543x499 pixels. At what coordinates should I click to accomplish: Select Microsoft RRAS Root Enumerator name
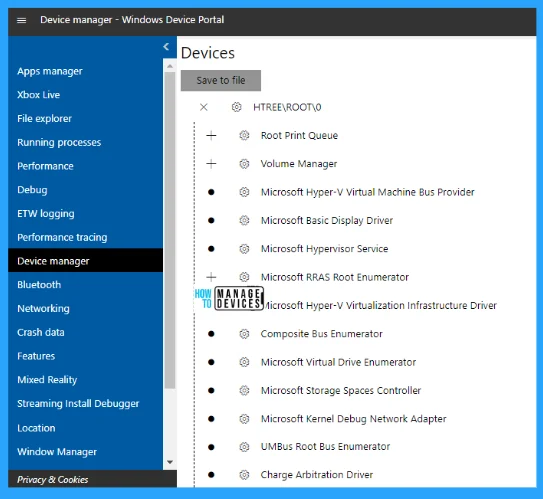335,277
